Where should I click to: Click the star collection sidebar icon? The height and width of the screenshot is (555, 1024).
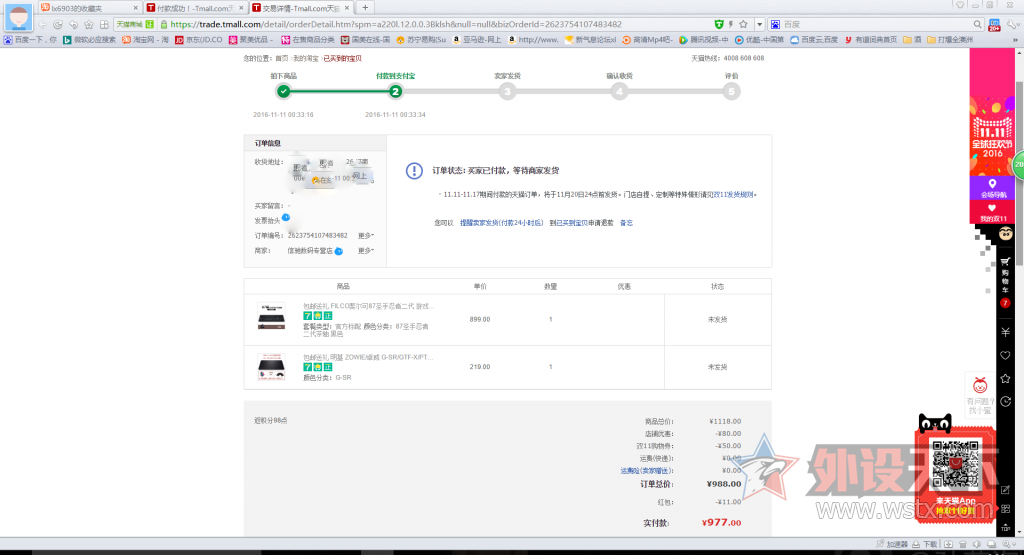click(1006, 379)
